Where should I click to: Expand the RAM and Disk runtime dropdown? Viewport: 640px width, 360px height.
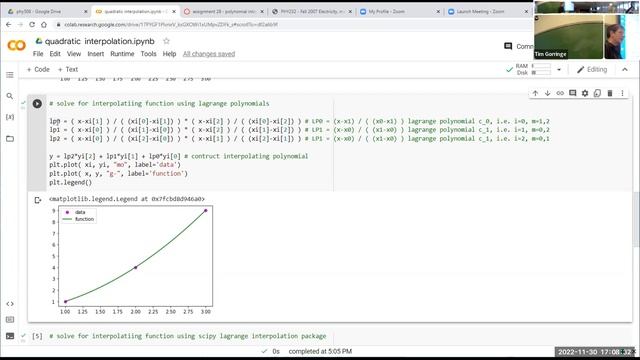point(559,70)
